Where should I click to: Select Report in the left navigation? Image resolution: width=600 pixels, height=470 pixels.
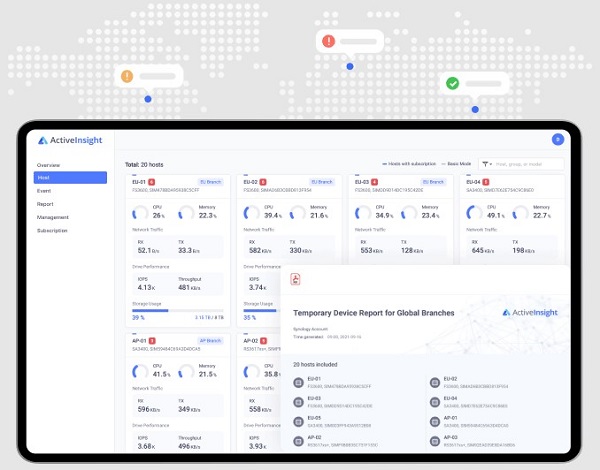[46, 203]
